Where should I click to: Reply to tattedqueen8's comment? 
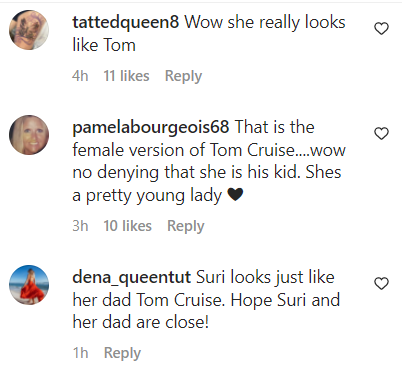(183, 76)
